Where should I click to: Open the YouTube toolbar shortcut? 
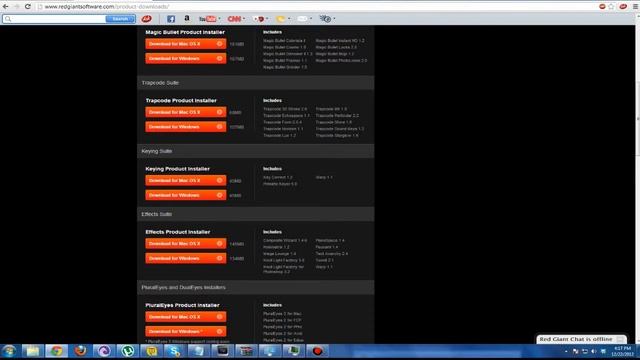pos(207,19)
